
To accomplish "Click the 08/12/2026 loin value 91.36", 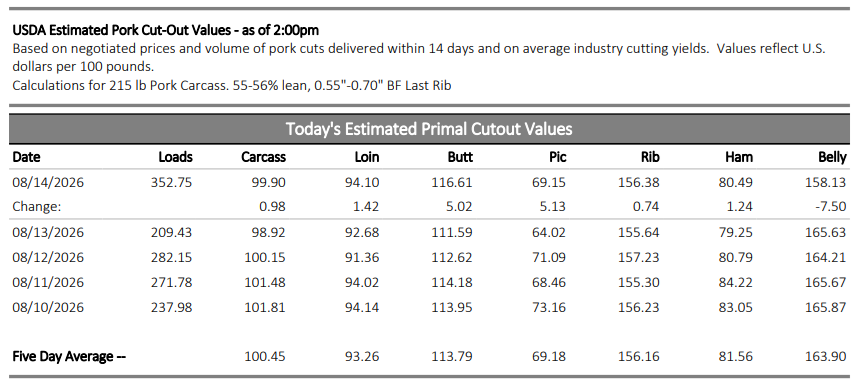I will (362, 258).
